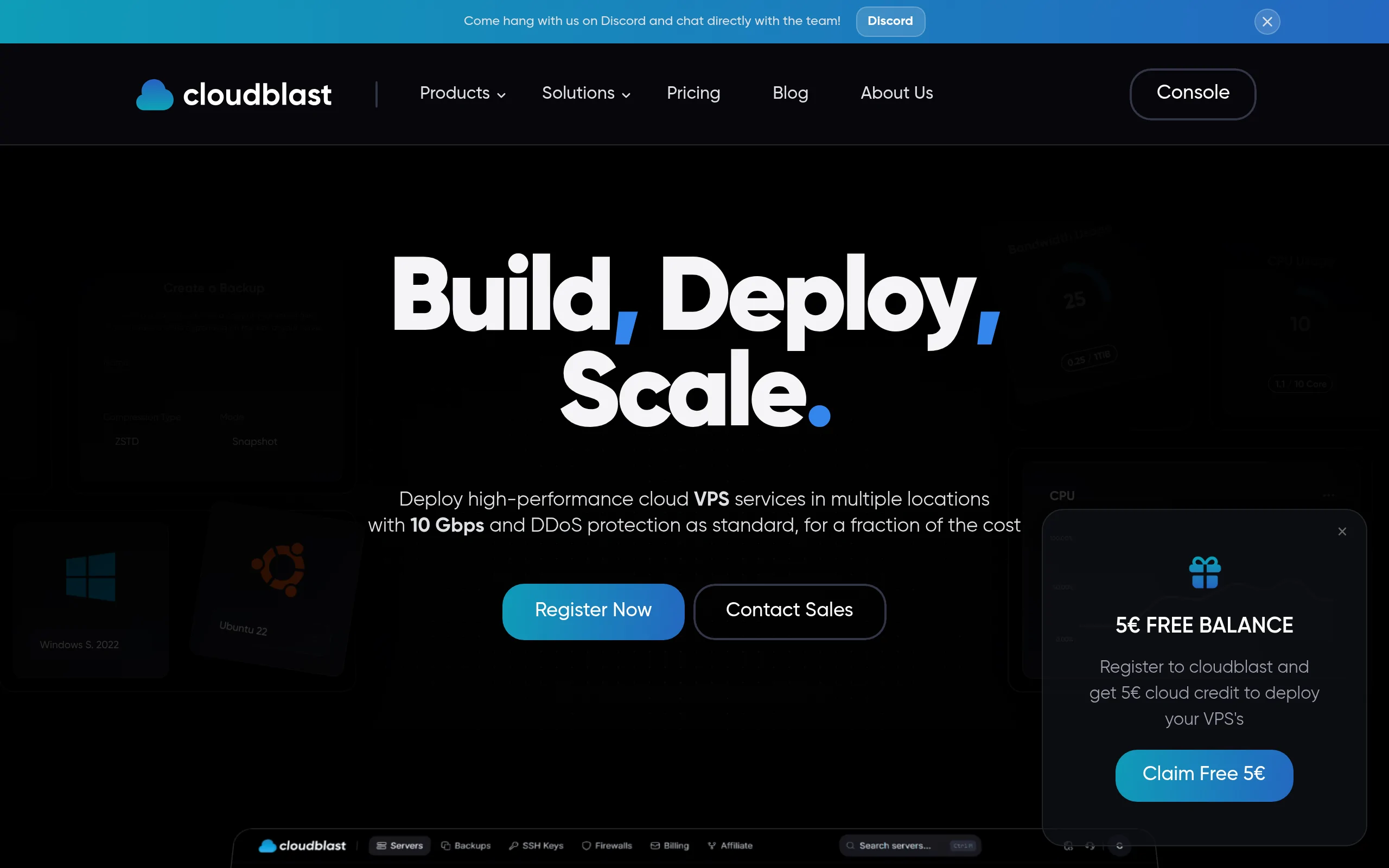Select the Affiliate tab in the dashboard preview
The width and height of the screenshot is (1389, 868).
[730, 846]
